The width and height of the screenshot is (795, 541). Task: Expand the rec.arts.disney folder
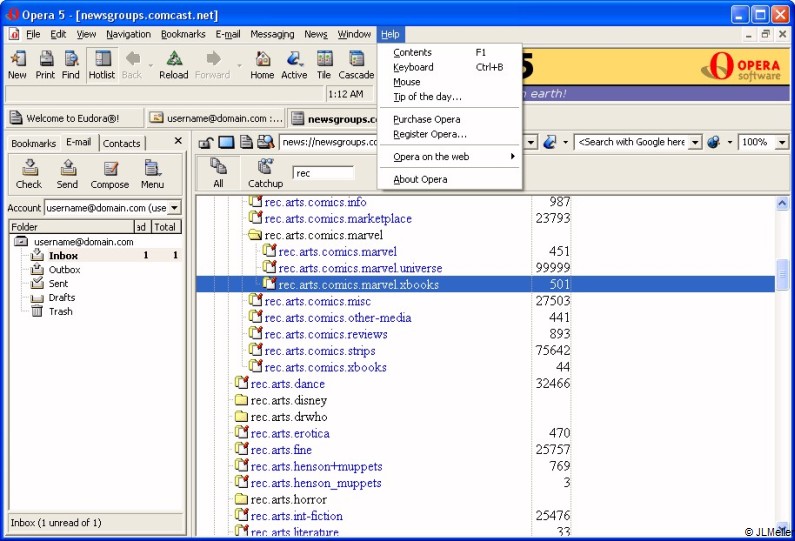pyautogui.click(x=241, y=400)
